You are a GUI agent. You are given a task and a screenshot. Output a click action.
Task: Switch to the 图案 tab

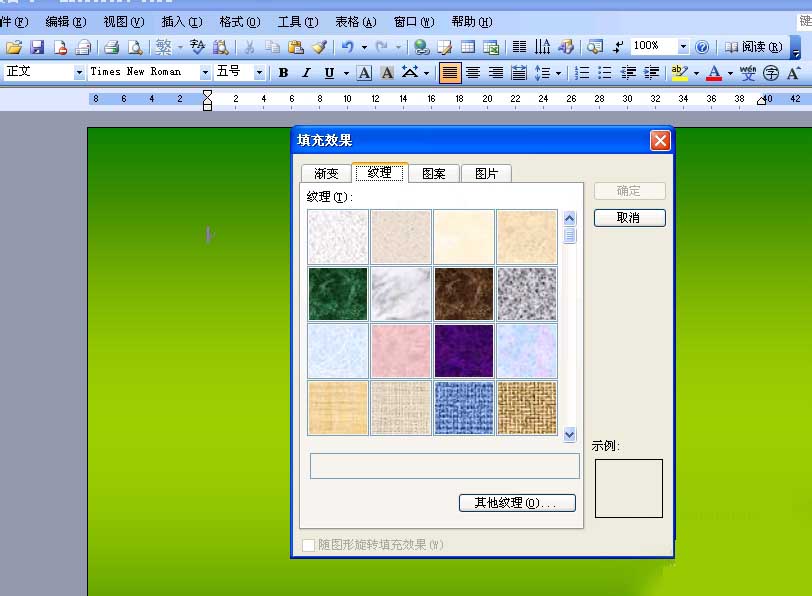point(434,173)
